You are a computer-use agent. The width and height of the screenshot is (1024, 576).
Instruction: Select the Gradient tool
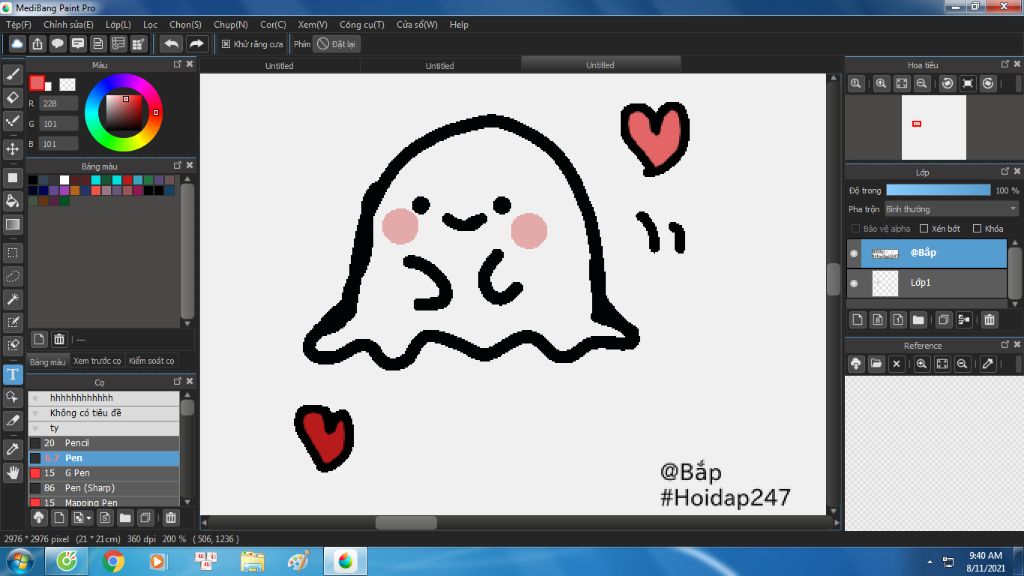(x=12, y=225)
